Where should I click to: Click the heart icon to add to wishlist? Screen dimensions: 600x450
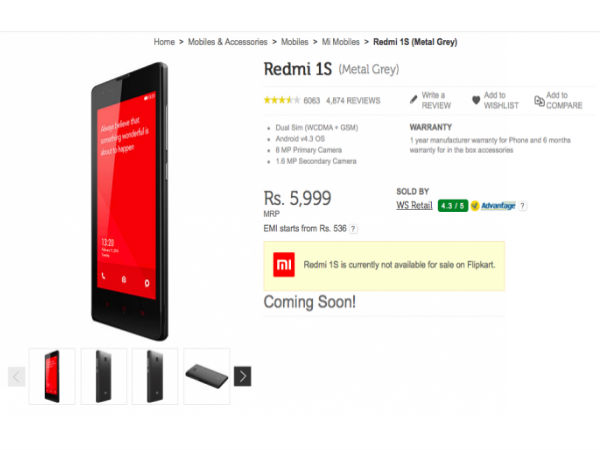[476, 100]
